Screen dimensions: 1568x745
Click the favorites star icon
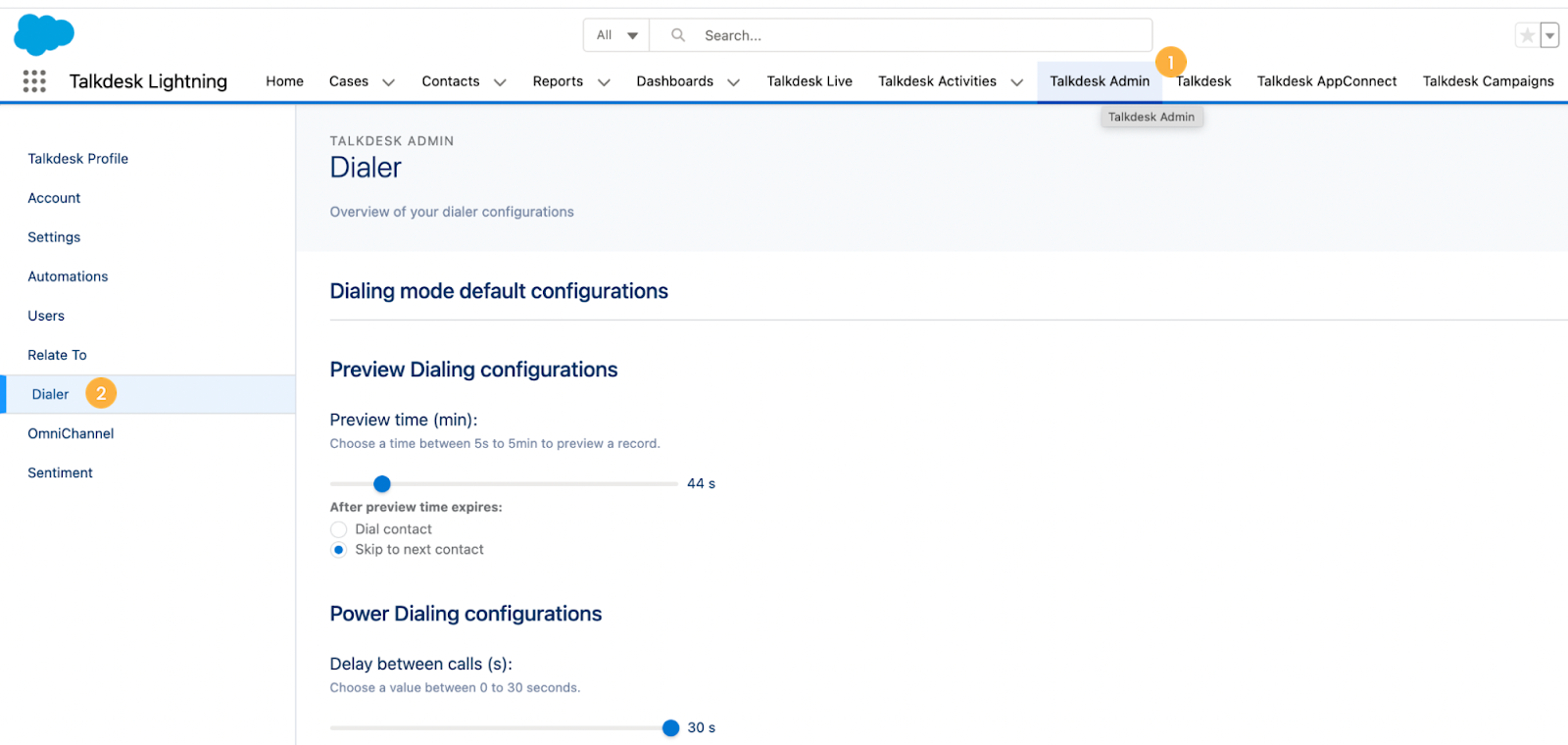pos(1527,35)
